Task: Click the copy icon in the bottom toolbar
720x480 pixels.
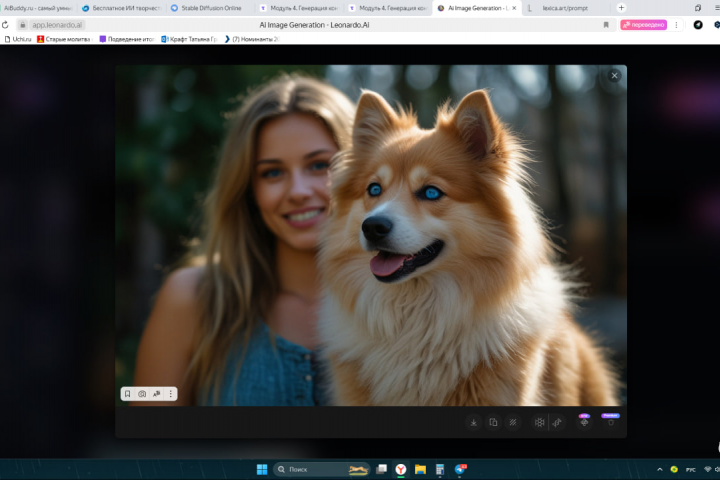Action: point(493,422)
